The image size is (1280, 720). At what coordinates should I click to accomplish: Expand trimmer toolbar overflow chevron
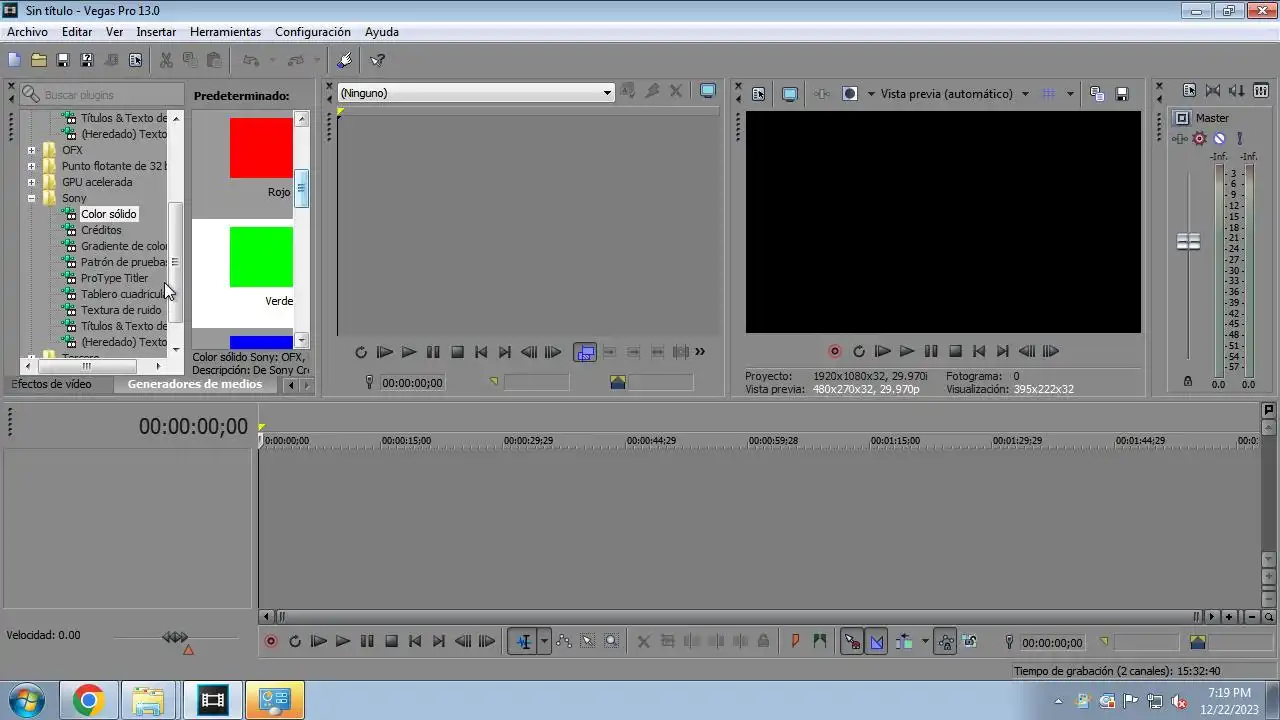[700, 352]
